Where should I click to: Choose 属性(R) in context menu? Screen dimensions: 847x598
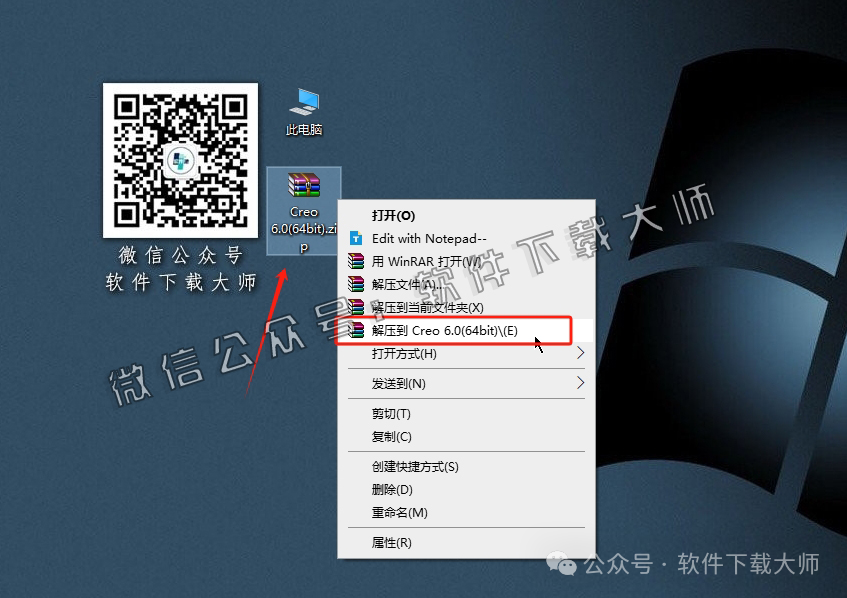point(466,542)
